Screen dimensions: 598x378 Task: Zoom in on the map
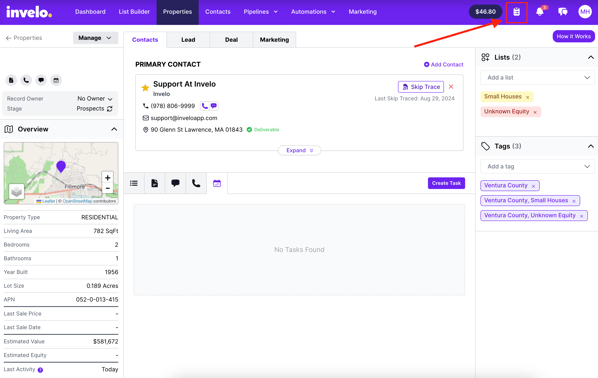pyautogui.click(x=108, y=178)
